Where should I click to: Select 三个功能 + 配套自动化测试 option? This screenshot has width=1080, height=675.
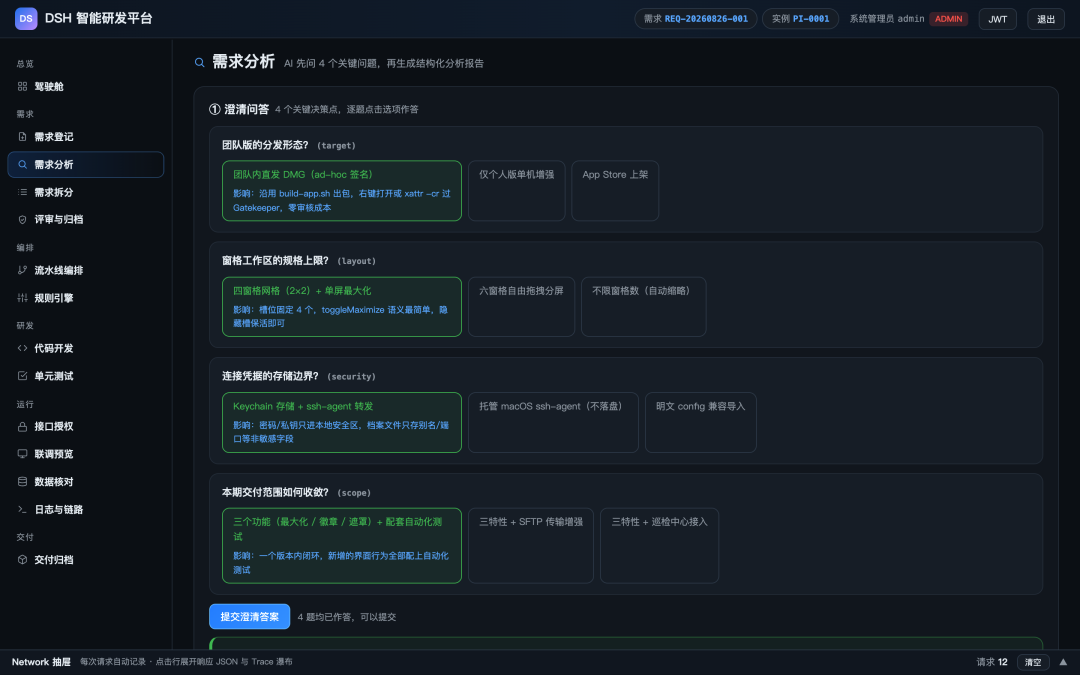tap(342, 546)
